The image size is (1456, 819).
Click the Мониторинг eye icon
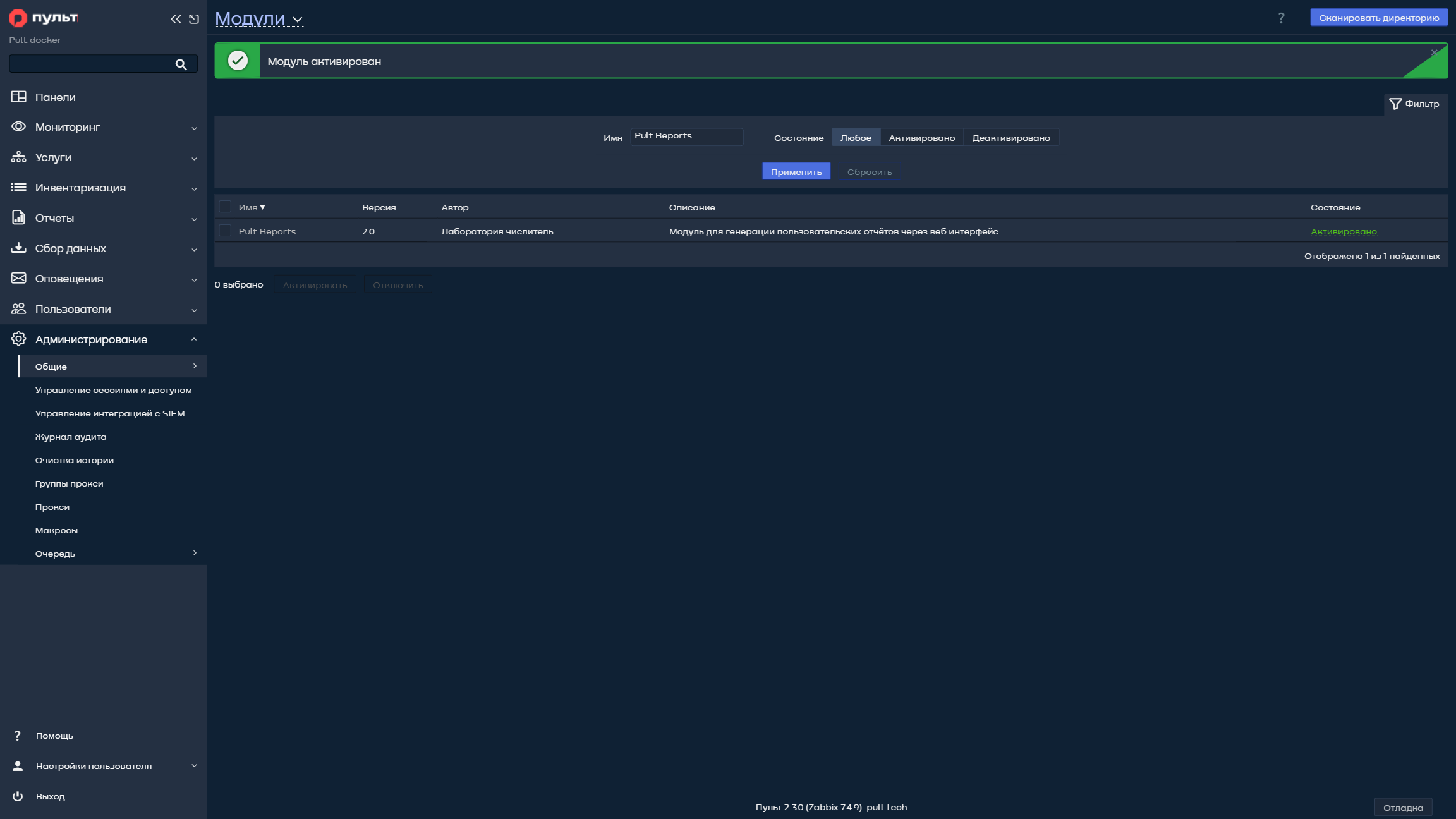18,126
